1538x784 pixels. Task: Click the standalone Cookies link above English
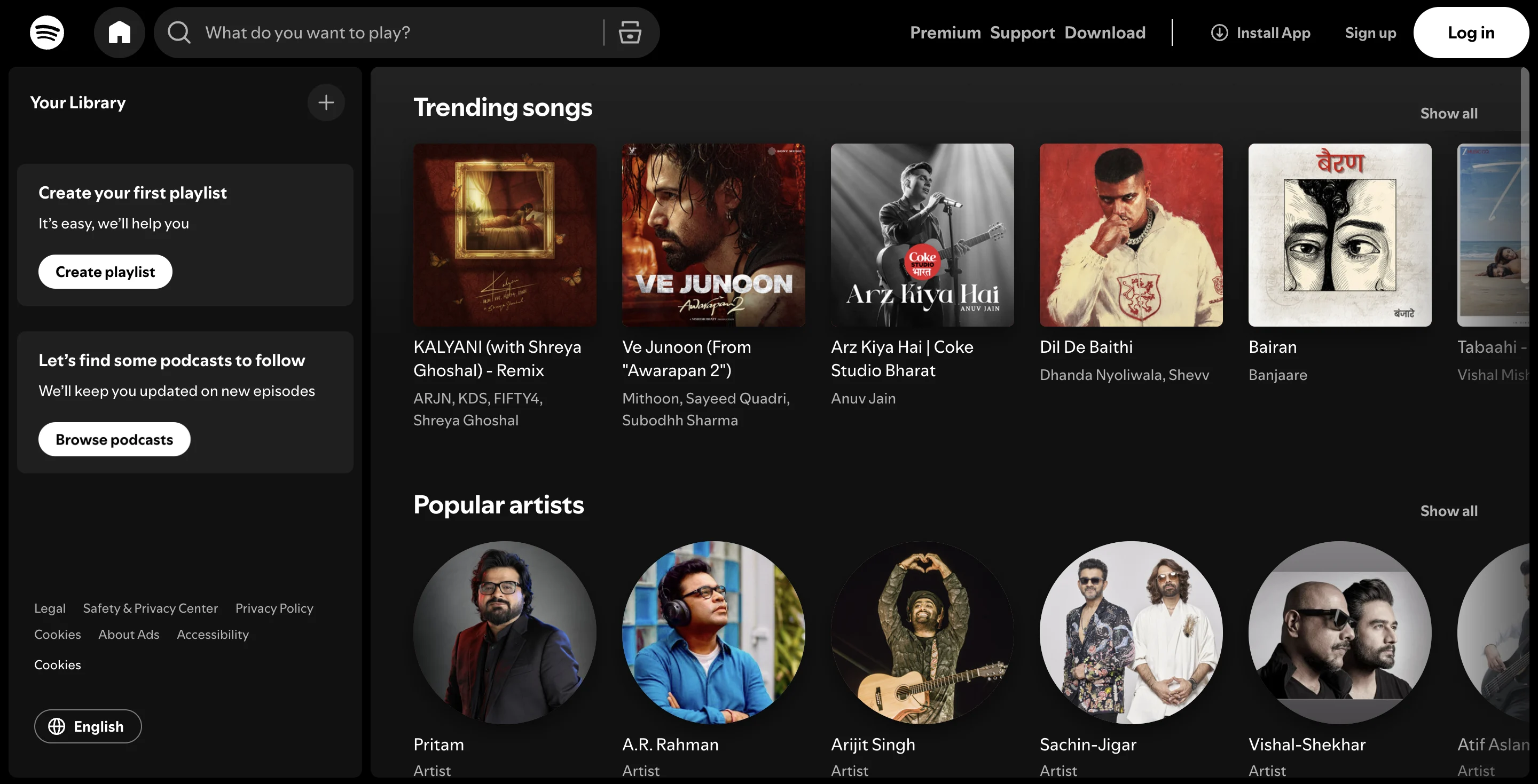[x=57, y=664]
